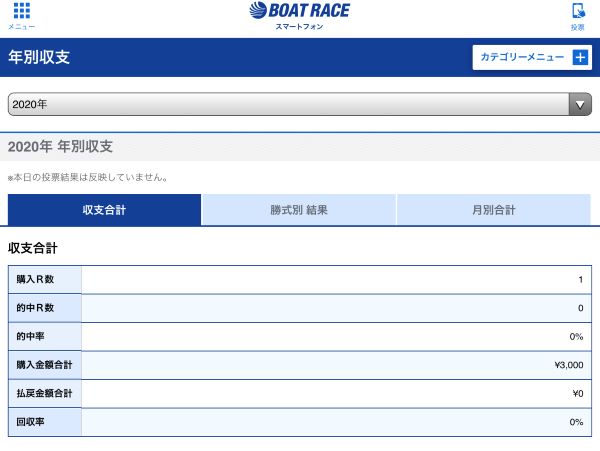This screenshot has height=451, width=600.
Task: Select the 的中R数 row label
Action: pyautogui.click(x=35, y=308)
